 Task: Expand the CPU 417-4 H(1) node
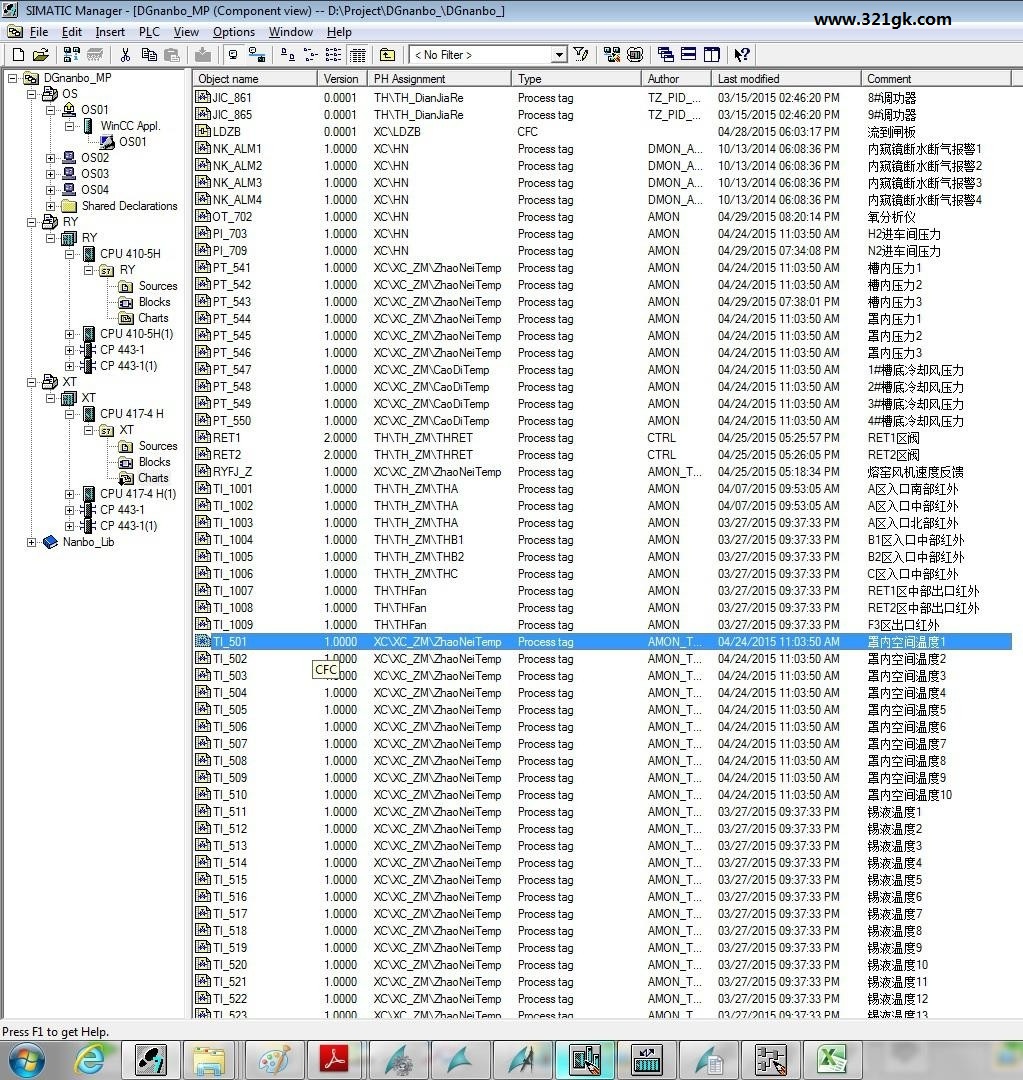(x=70, y=494)
